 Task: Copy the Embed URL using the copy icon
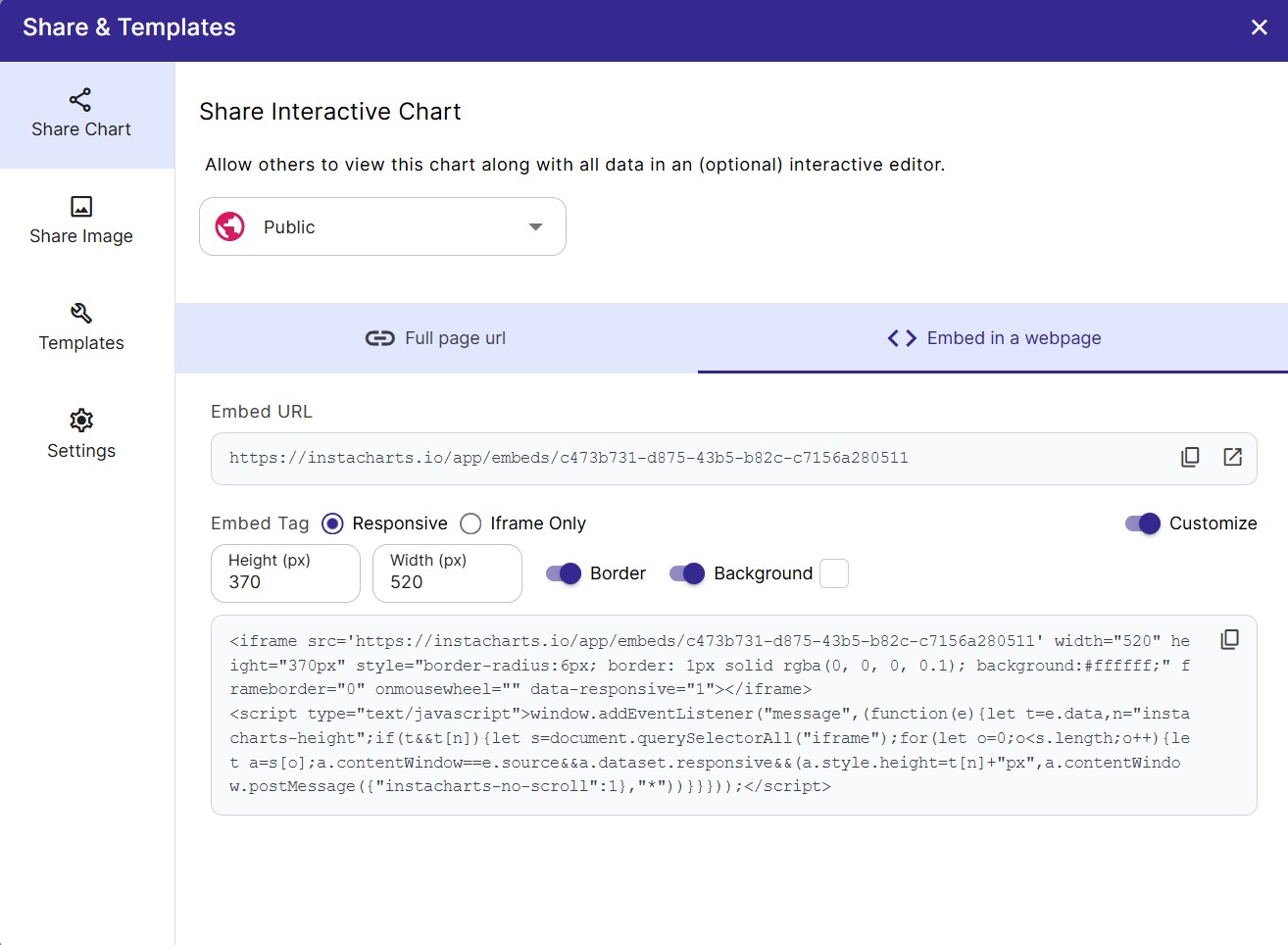pos(1189,457)
